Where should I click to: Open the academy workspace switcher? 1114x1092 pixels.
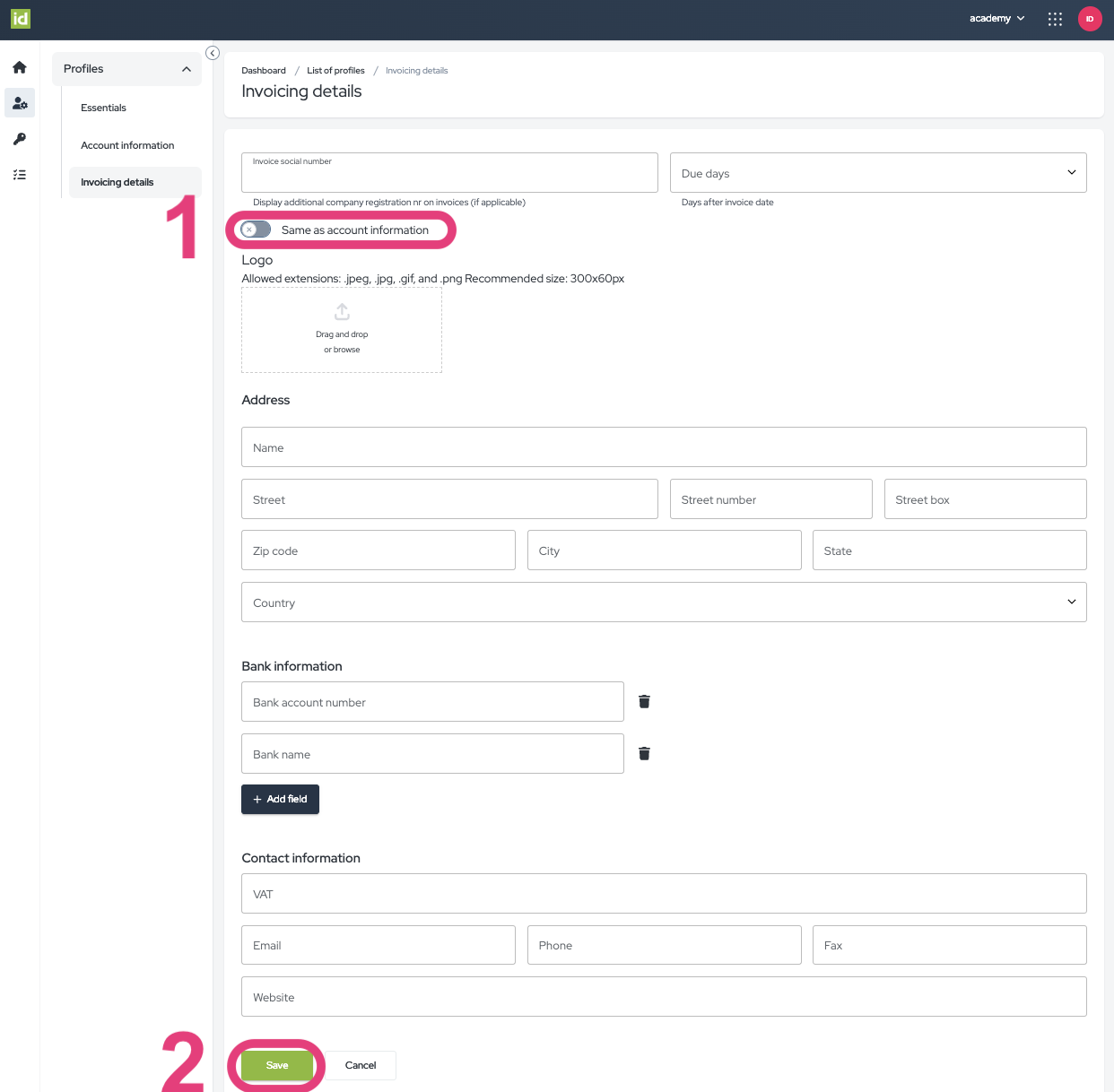click(996, 18)
